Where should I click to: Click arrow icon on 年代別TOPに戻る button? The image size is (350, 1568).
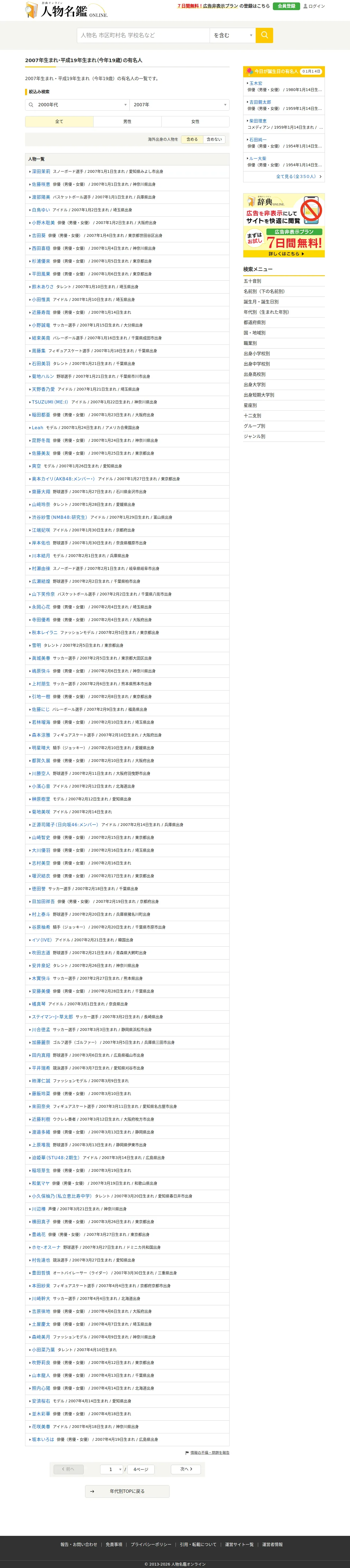coord(92,1491)
